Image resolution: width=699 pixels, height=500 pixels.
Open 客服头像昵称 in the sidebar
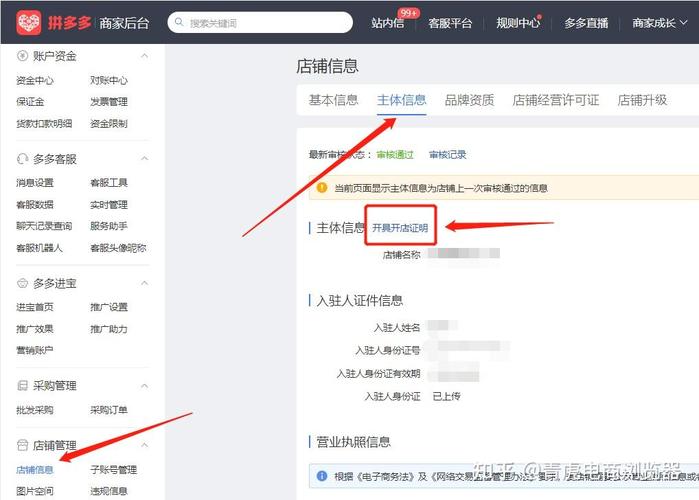(x=118, y=248)
